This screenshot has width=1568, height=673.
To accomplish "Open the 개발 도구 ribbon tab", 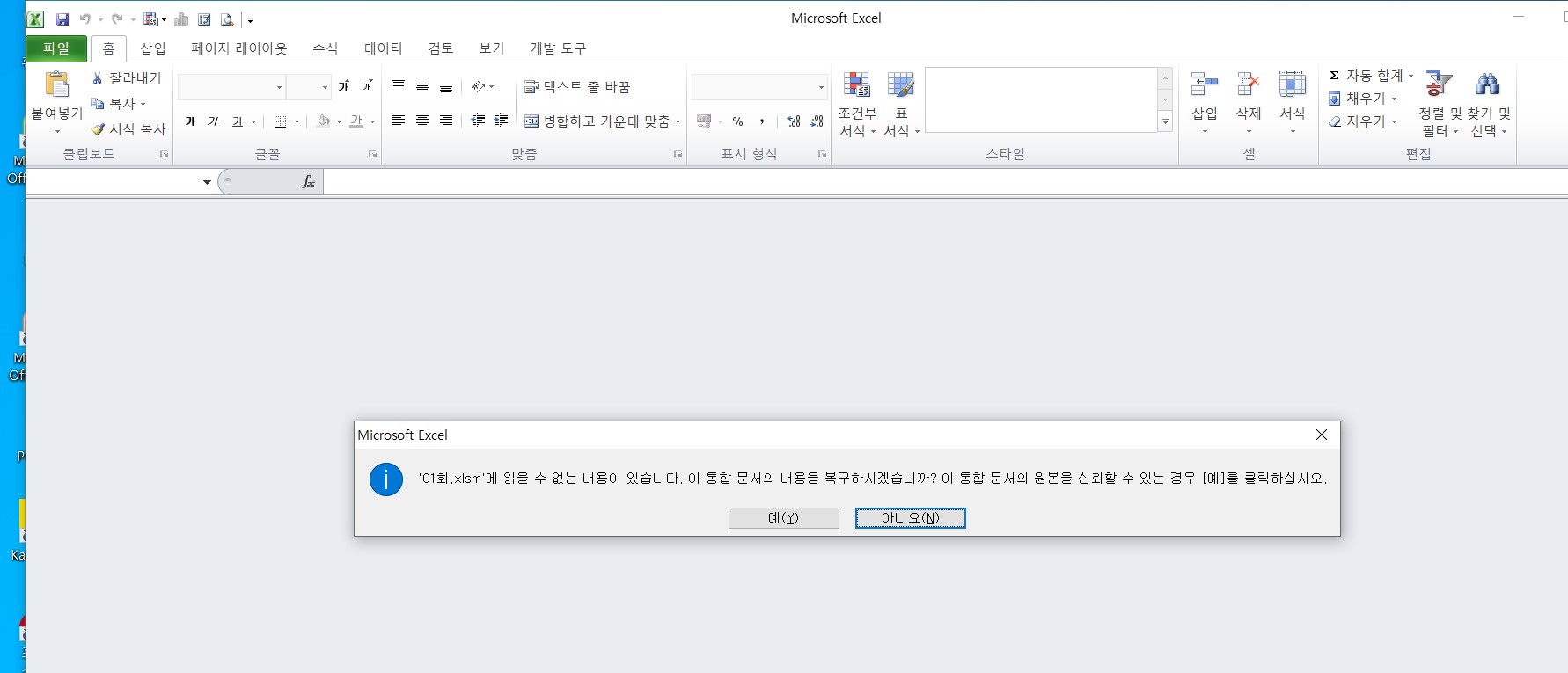I will (557, 48).
